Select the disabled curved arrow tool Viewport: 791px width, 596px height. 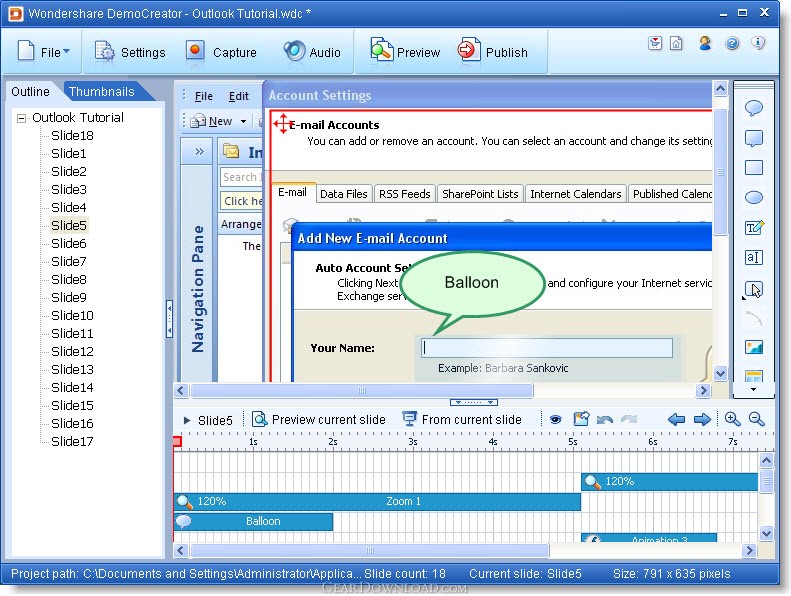(754, 318)
